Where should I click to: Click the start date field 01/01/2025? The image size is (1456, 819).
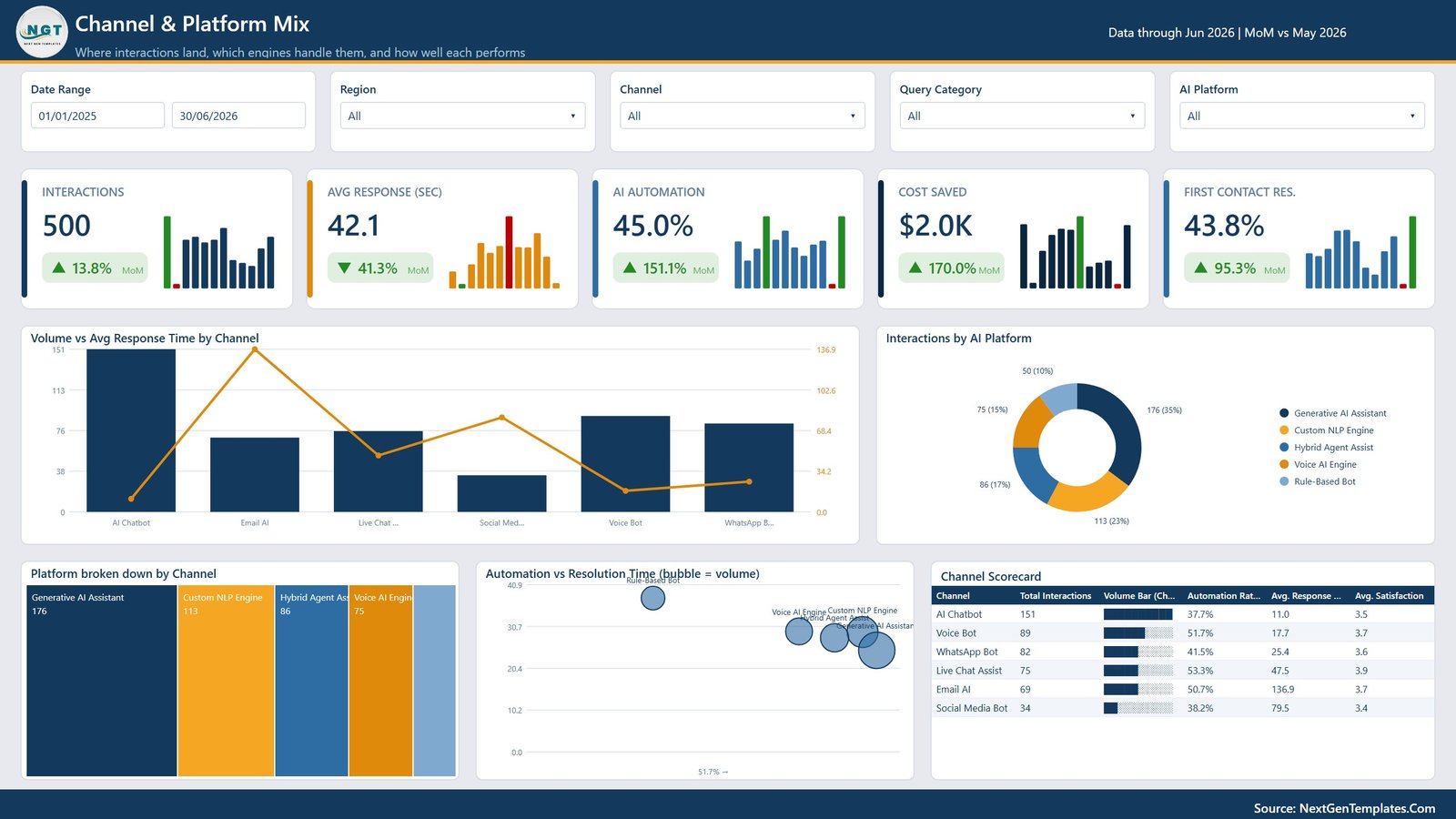[97, 116]
